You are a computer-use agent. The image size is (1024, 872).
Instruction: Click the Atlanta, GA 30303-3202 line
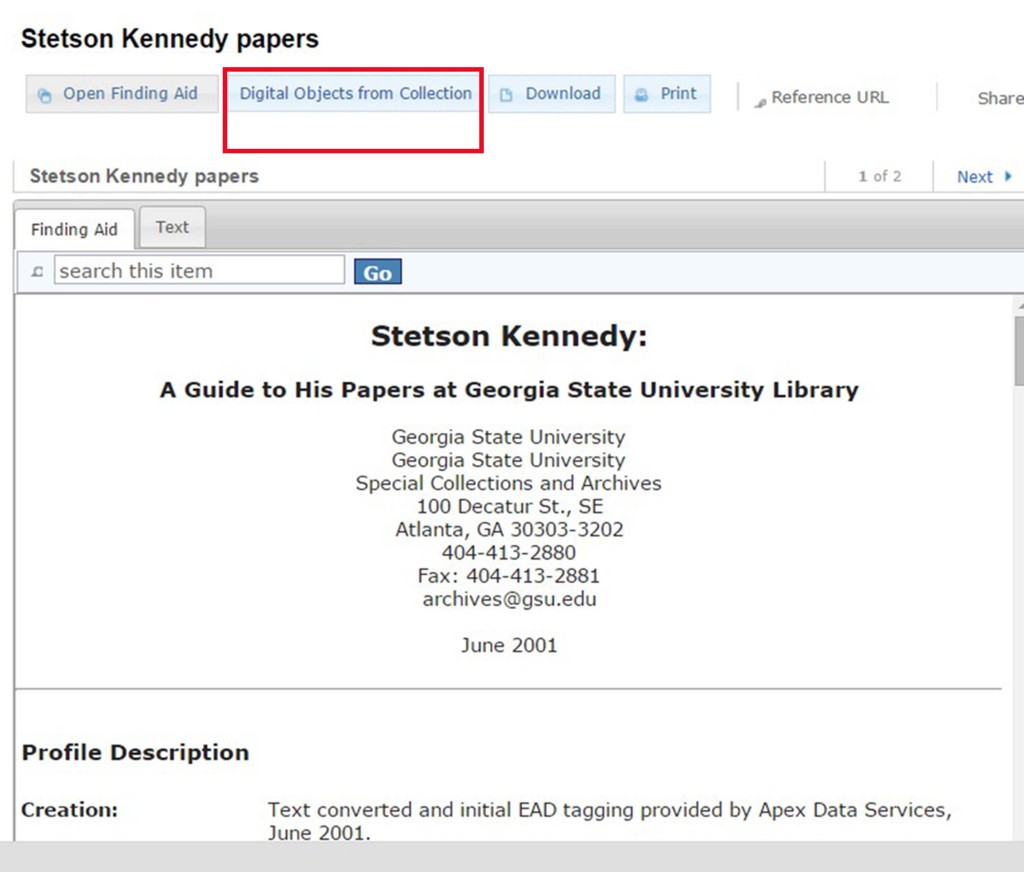509,530
